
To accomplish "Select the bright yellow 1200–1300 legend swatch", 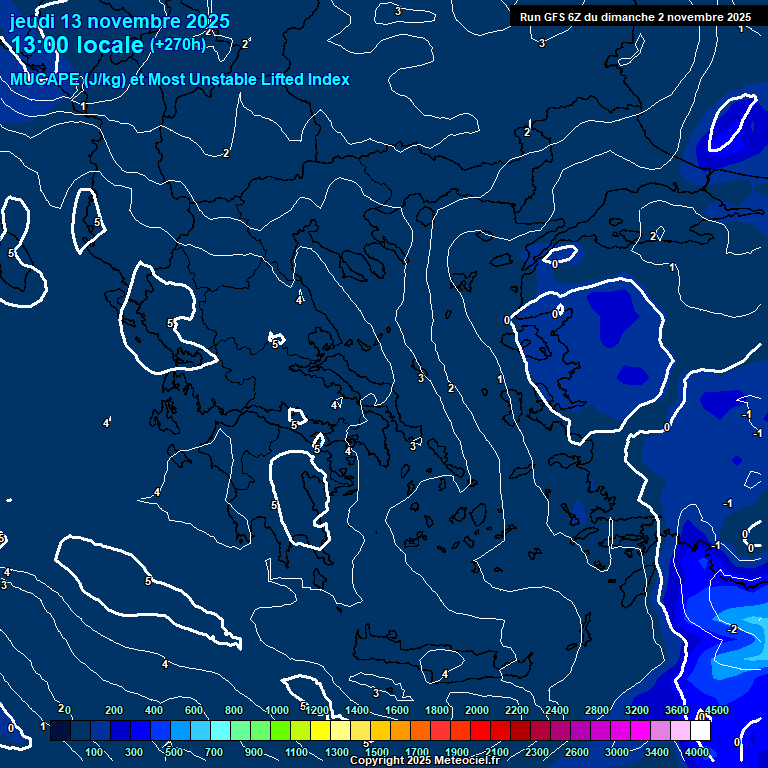I will click(320, 730).
